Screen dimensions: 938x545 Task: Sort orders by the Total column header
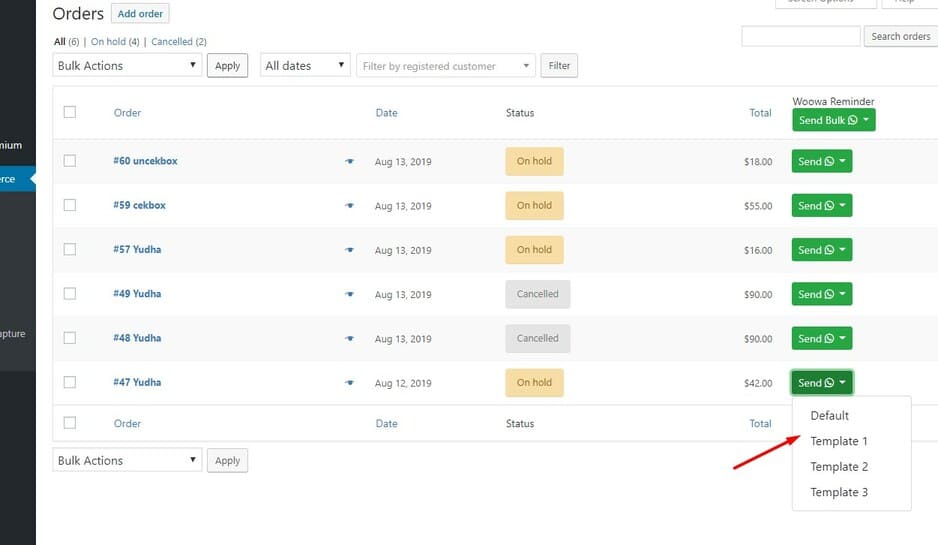coord(760,113)
